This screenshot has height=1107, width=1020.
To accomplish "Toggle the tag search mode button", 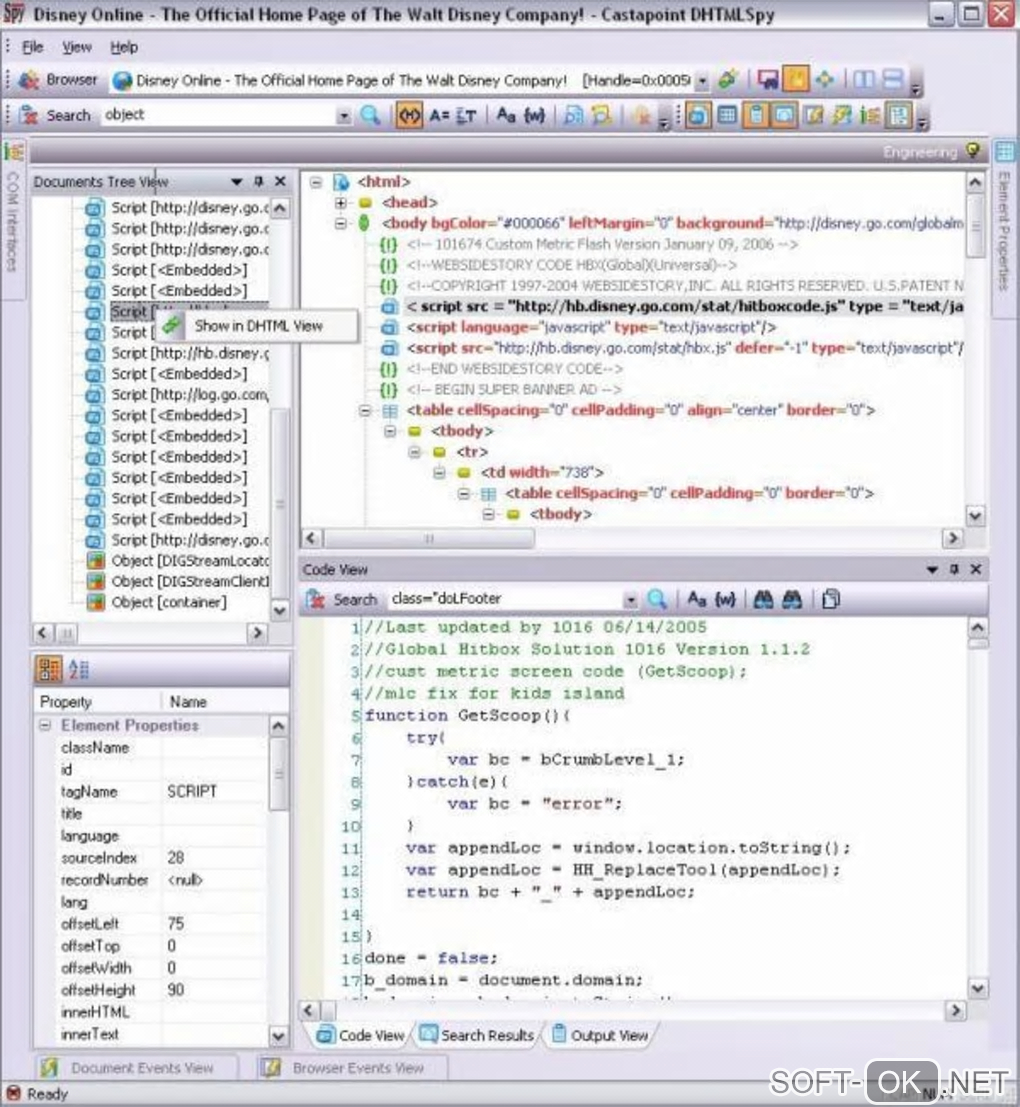I will [409, 115].
